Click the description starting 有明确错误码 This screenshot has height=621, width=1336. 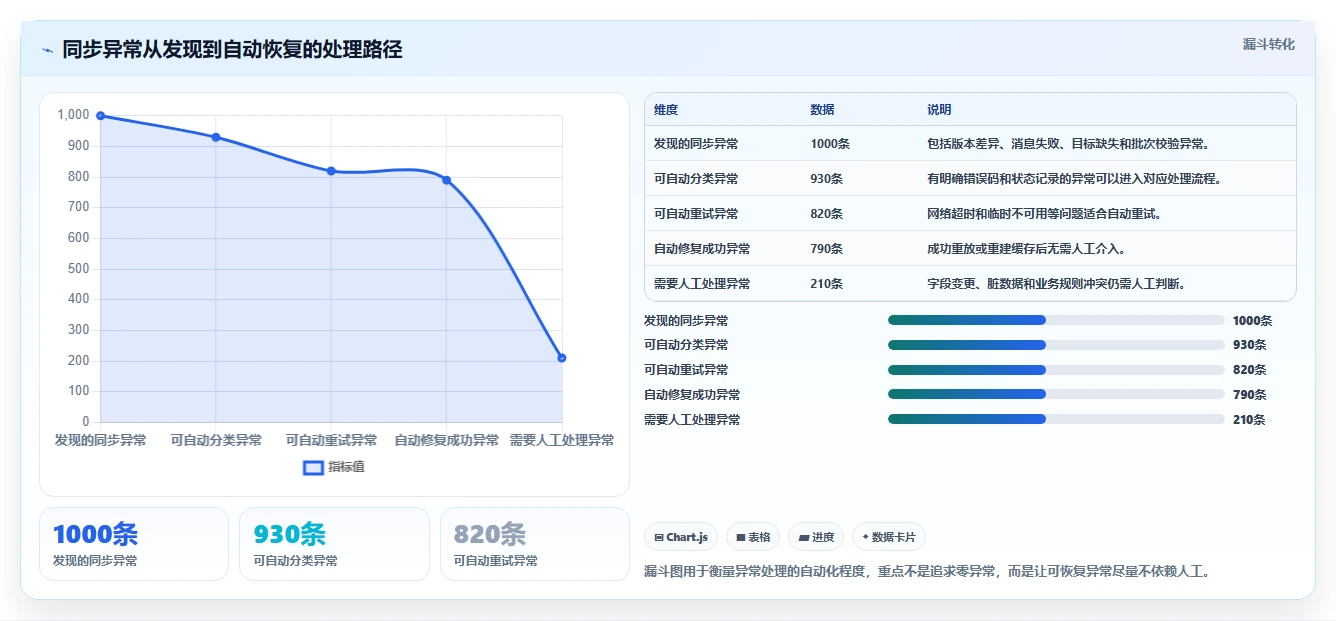1076,179
